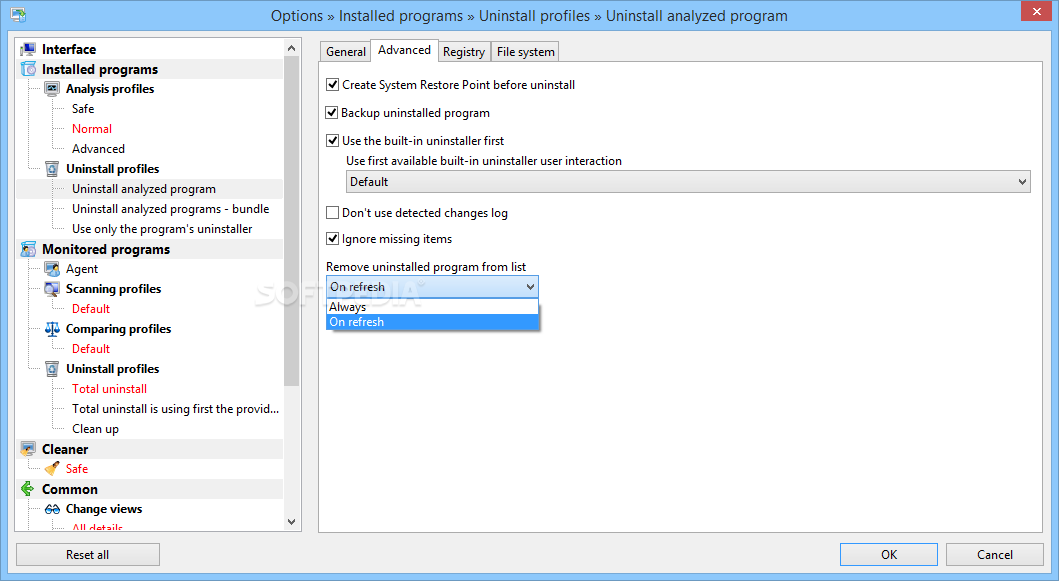The width and height of the screenshot is (1059, 581).
Task: Click the Change views glasses icon
Action: (52, 509)
